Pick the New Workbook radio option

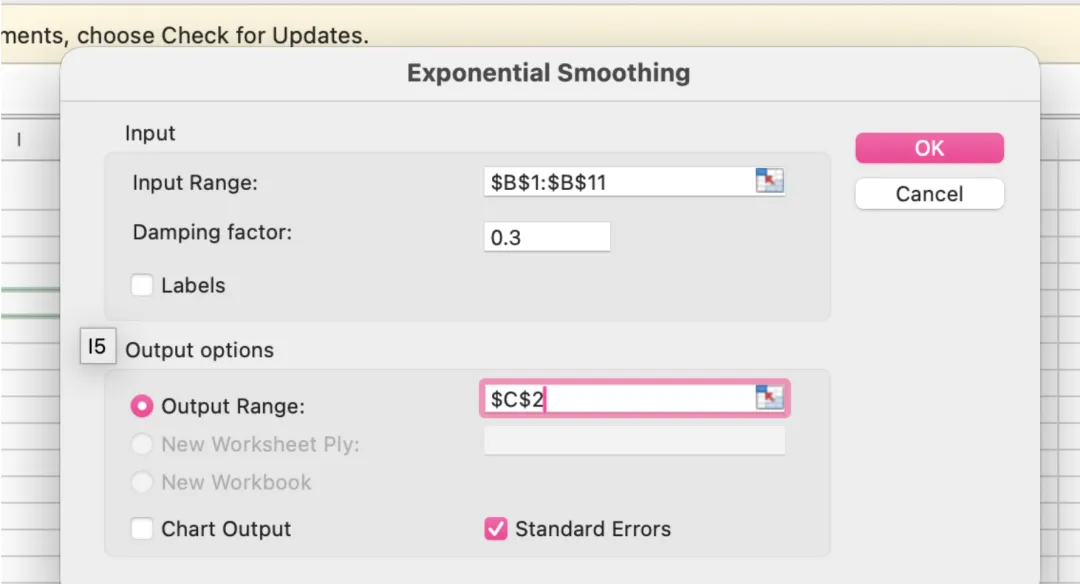[143, 482]
